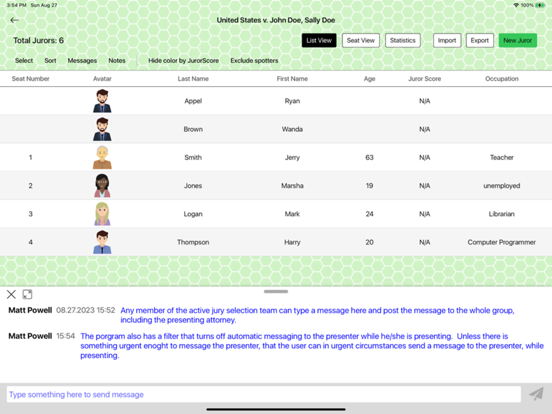Sort by Juror Score column header
Image resolution: width=552 pixels, height=414 pixels.
tap(425, 79)
